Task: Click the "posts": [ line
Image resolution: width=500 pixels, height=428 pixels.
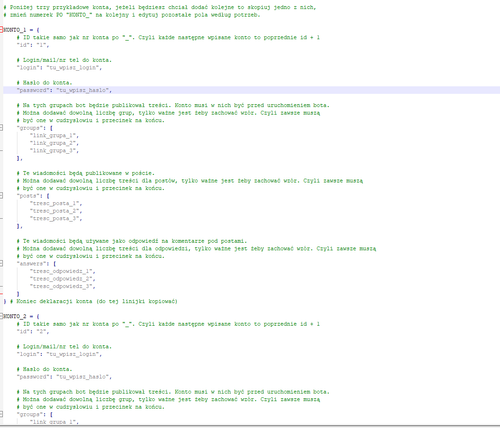Action: click(x=33, y=196)
